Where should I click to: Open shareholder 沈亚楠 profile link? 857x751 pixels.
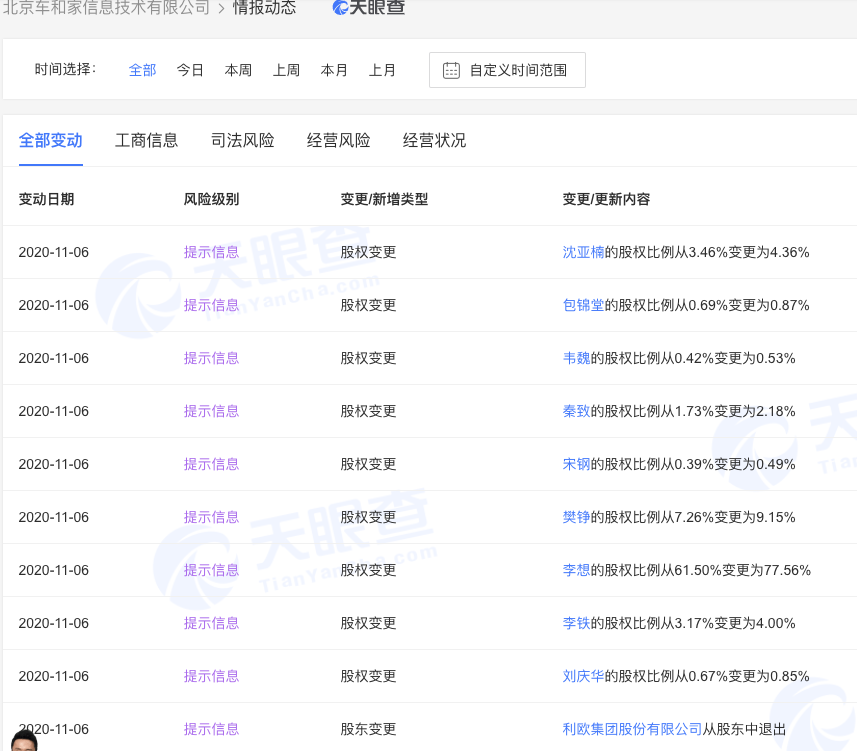tap(584, 252)
